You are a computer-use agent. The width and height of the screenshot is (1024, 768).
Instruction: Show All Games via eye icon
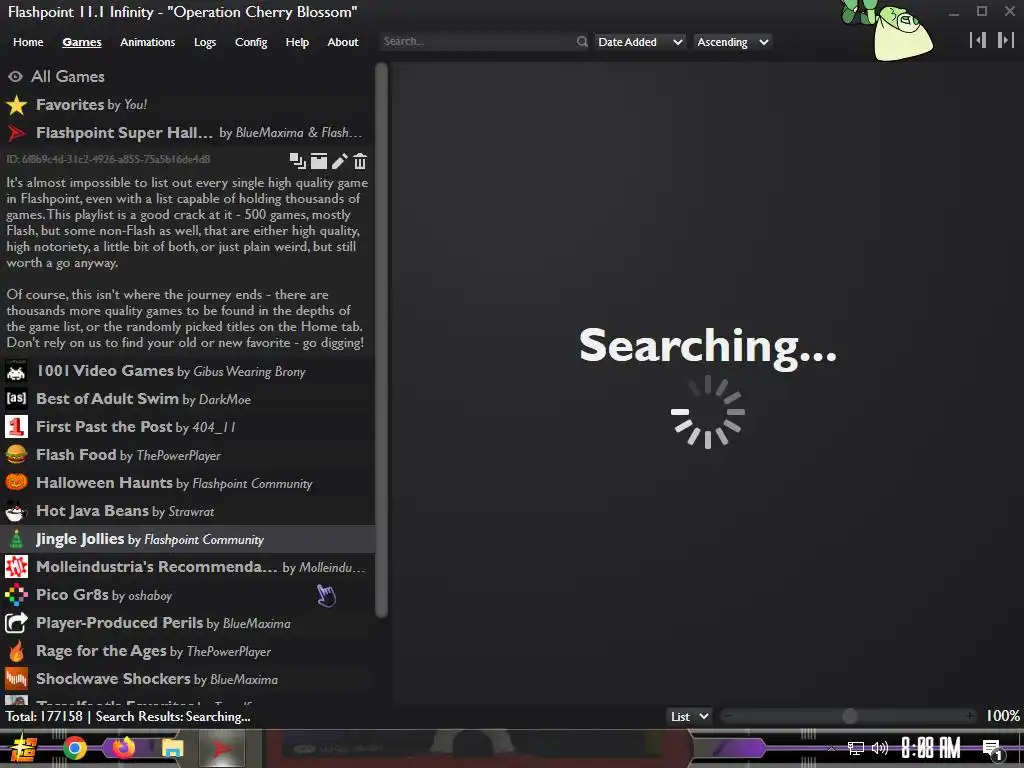point(15,76)
